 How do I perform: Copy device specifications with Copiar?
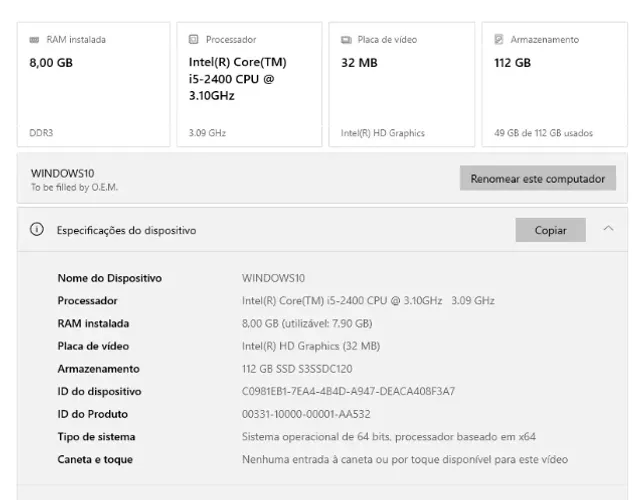pyautogui.click(x=550, y=230)
